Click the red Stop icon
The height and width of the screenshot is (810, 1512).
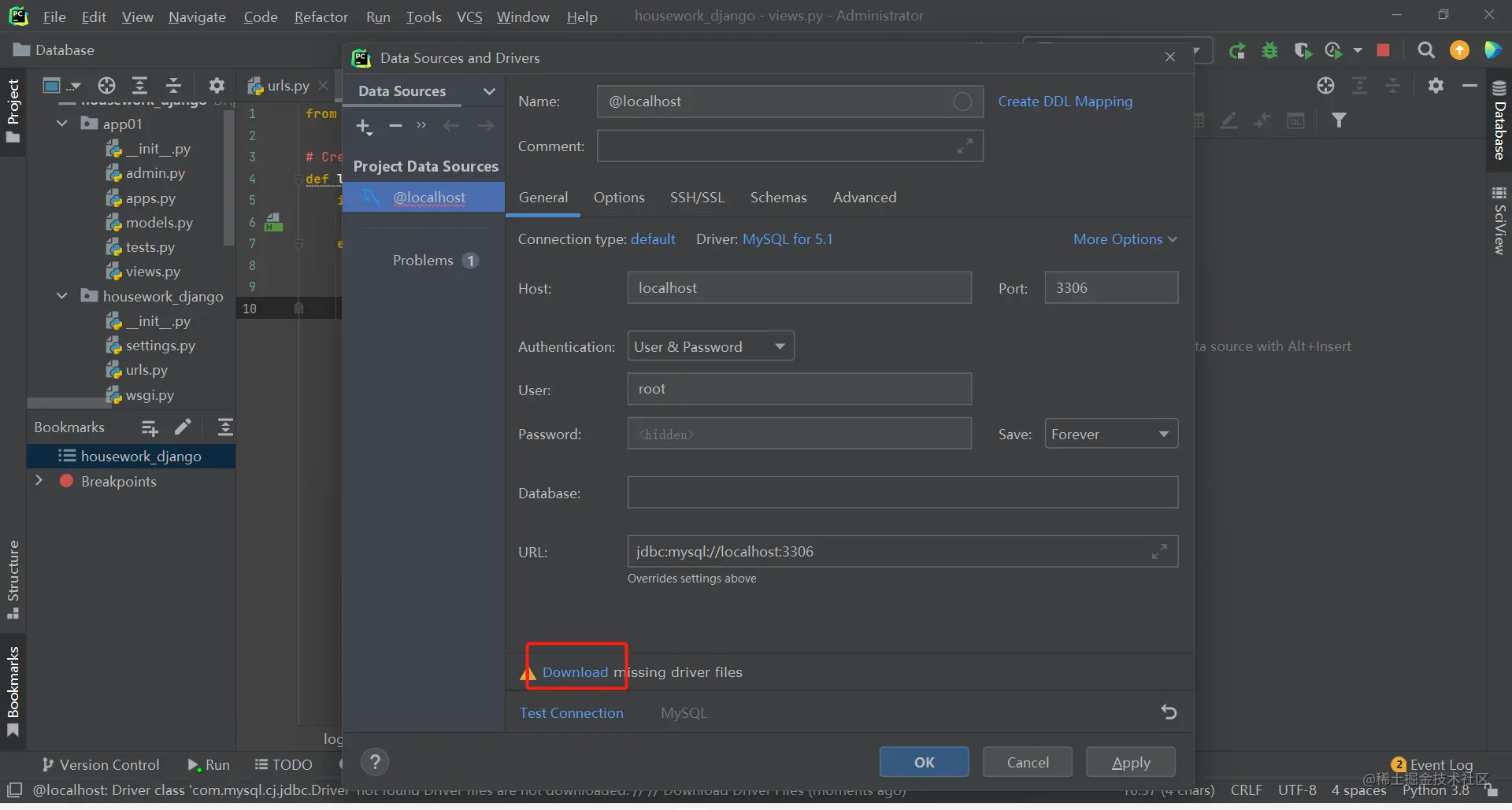[x=1383, y=50]
